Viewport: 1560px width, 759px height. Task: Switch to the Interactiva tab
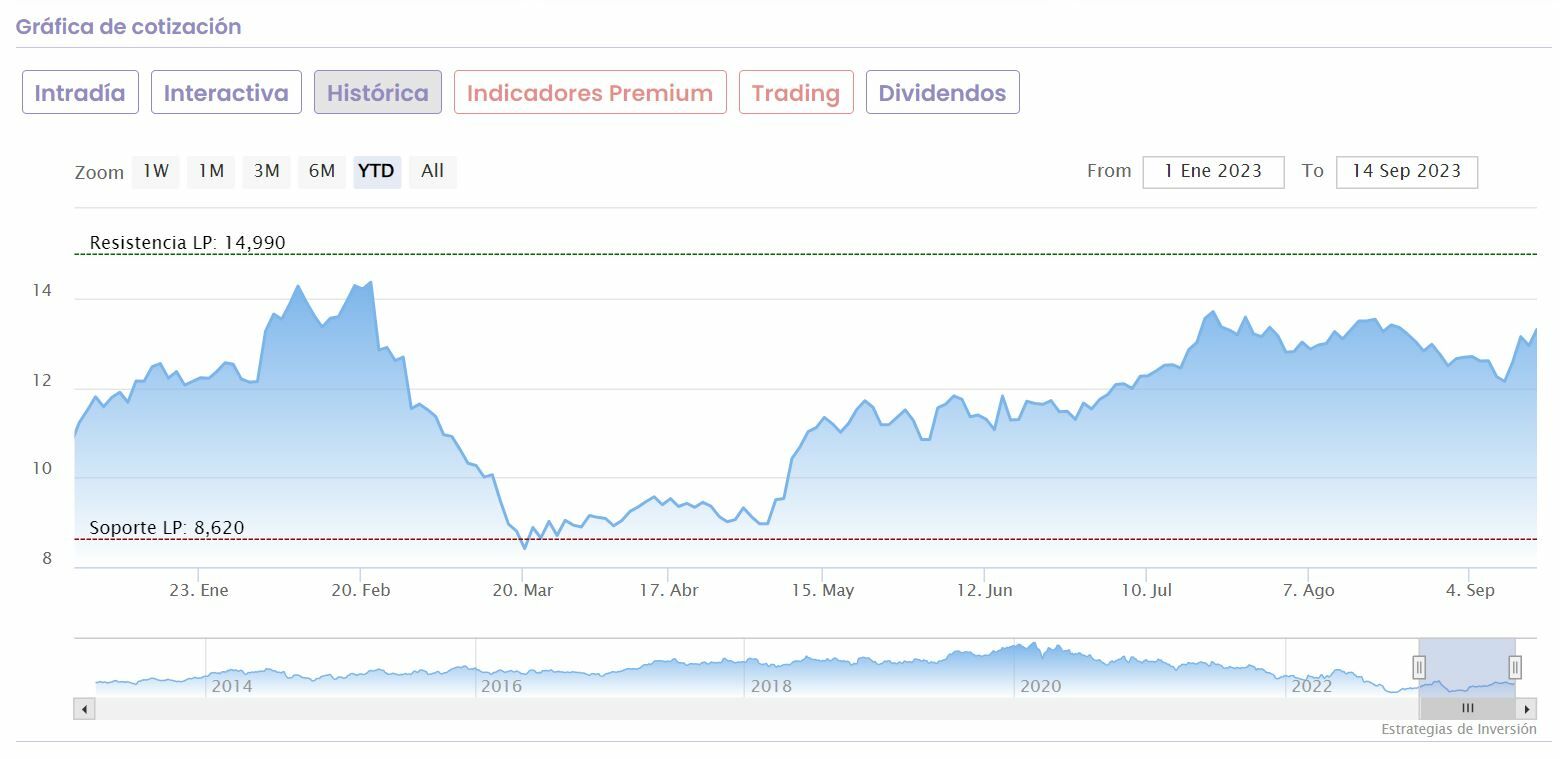226,93
